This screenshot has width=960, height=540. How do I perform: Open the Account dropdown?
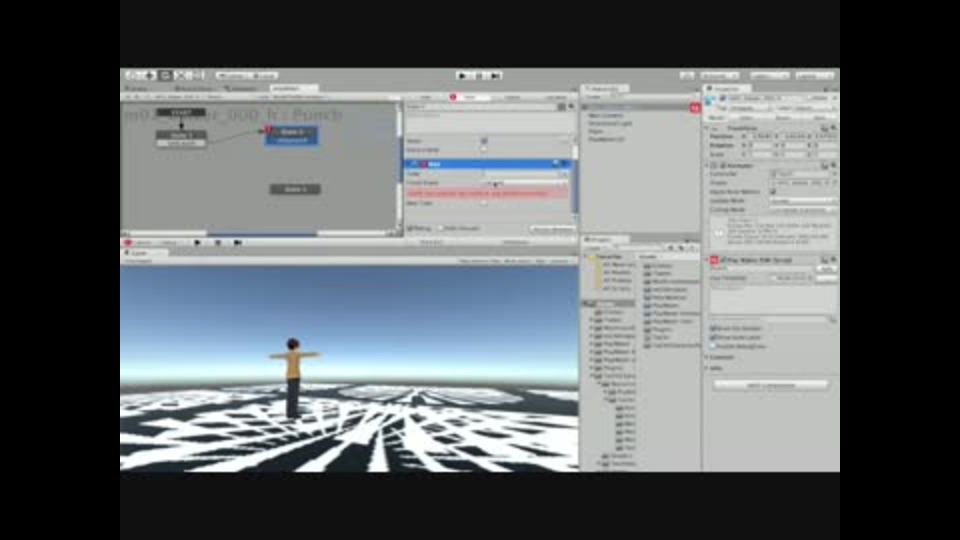(720, 75)
